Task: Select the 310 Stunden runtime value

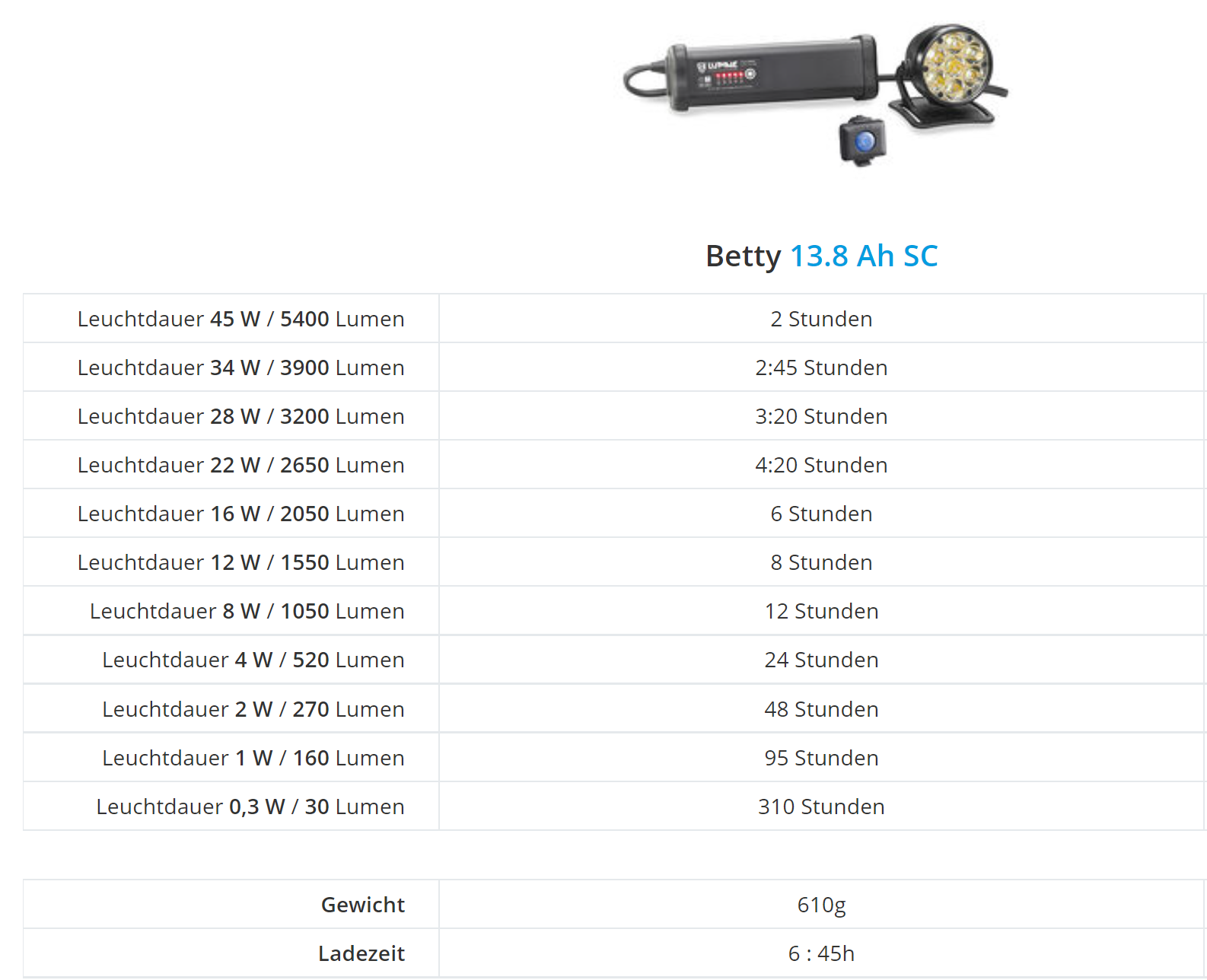Action: (821, 807)
